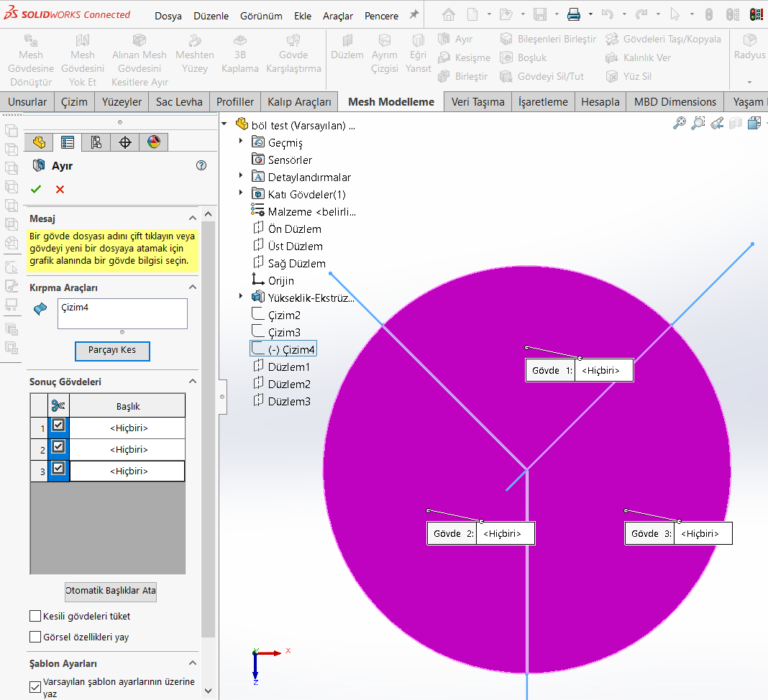Image resolution: width=768 pixels, height=700 pixels.
Task: Expand the Yükseklik-Ekstrüzyon feature node
Action: 242,297
